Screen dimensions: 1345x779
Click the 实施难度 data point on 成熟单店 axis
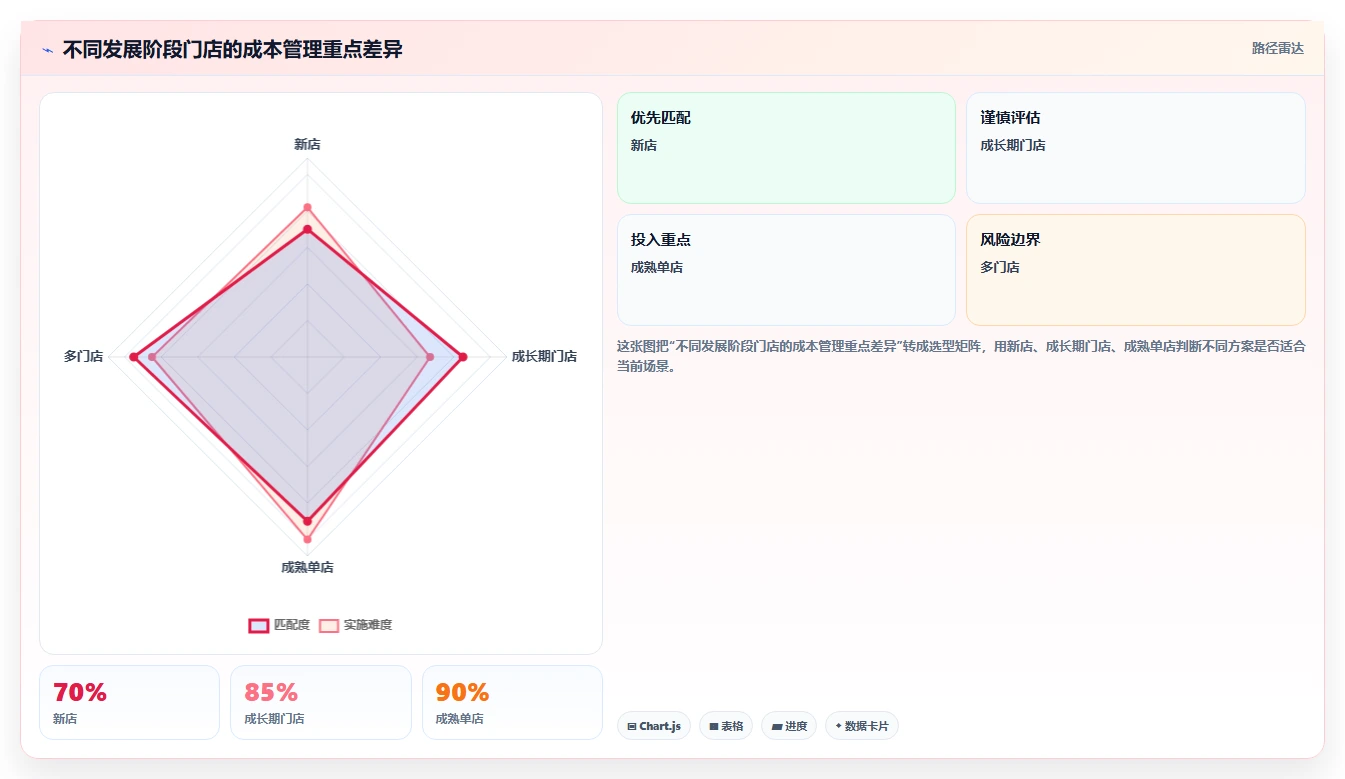pyautogui.click(x=307, y=539)
